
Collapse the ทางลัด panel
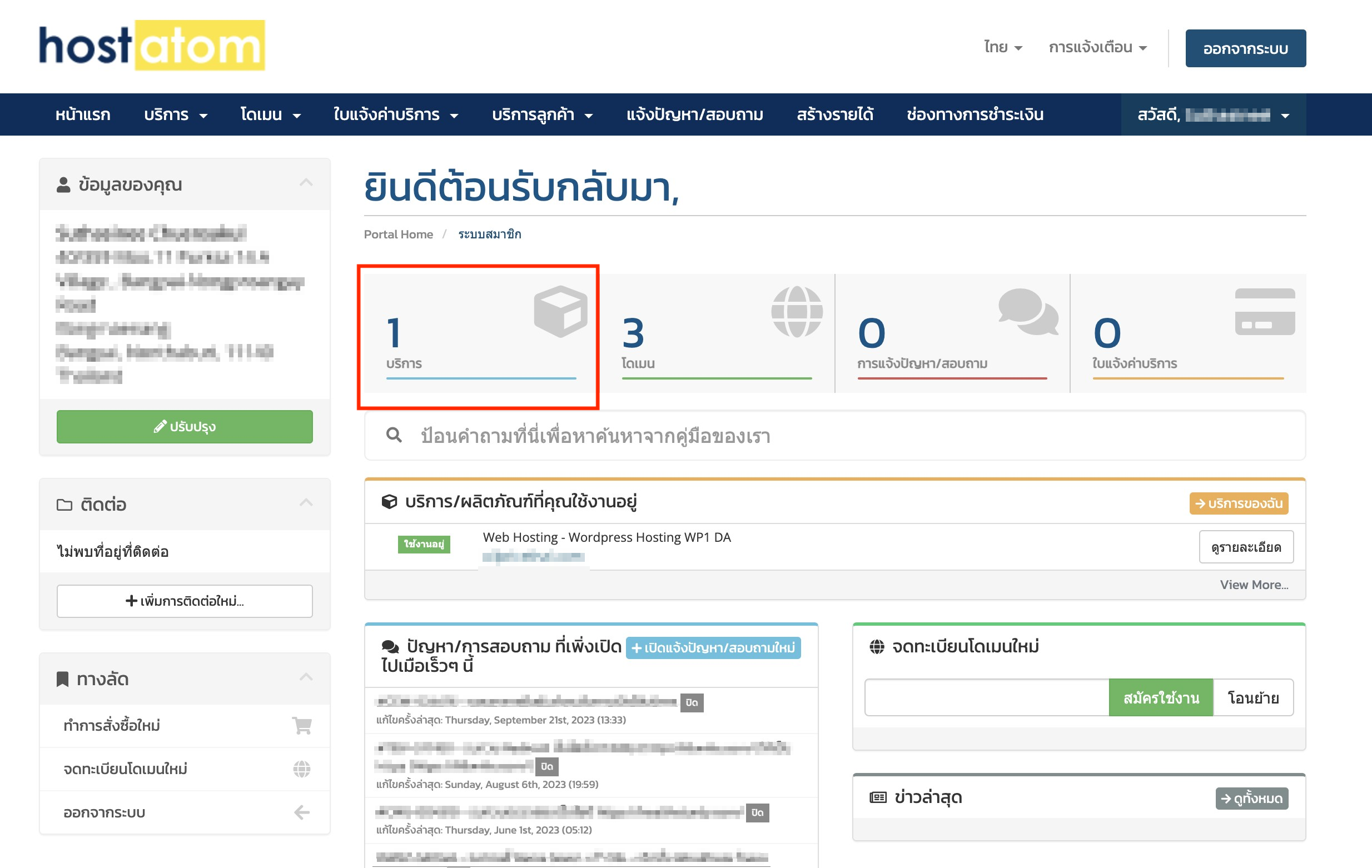[306, 676]
